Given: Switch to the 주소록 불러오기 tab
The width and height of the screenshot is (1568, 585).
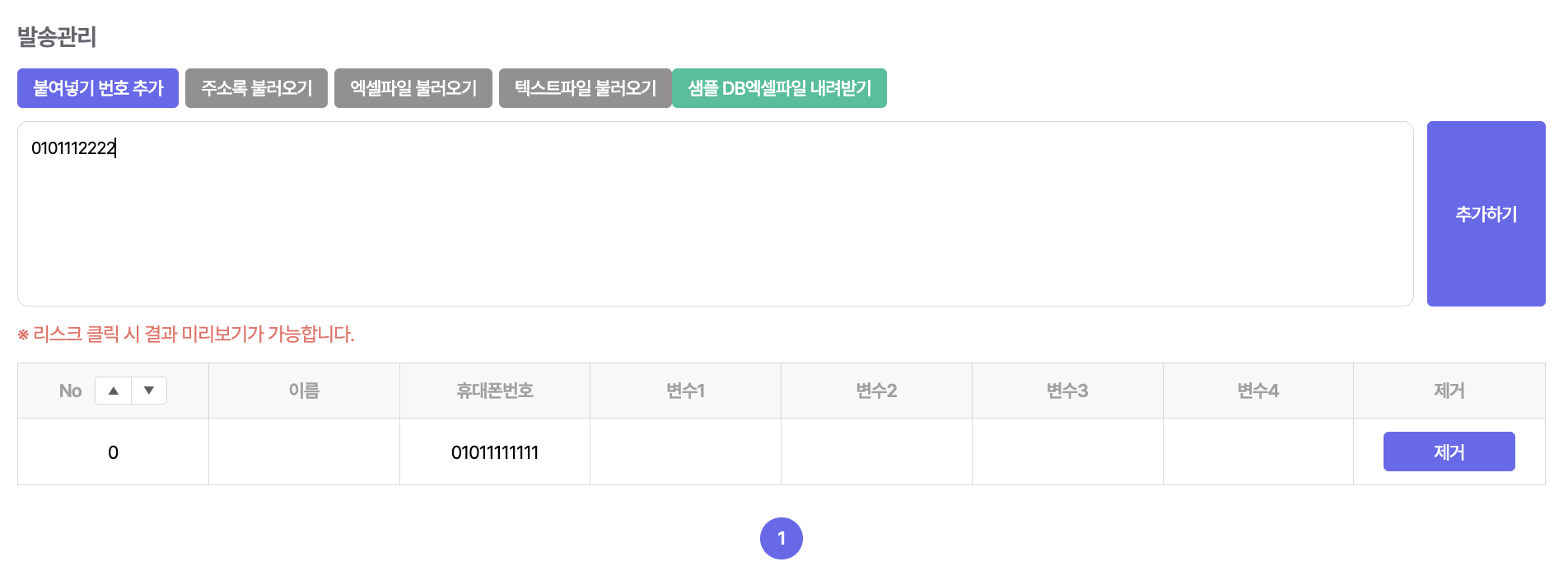Looking at the screenshot, I should point(256,88).
